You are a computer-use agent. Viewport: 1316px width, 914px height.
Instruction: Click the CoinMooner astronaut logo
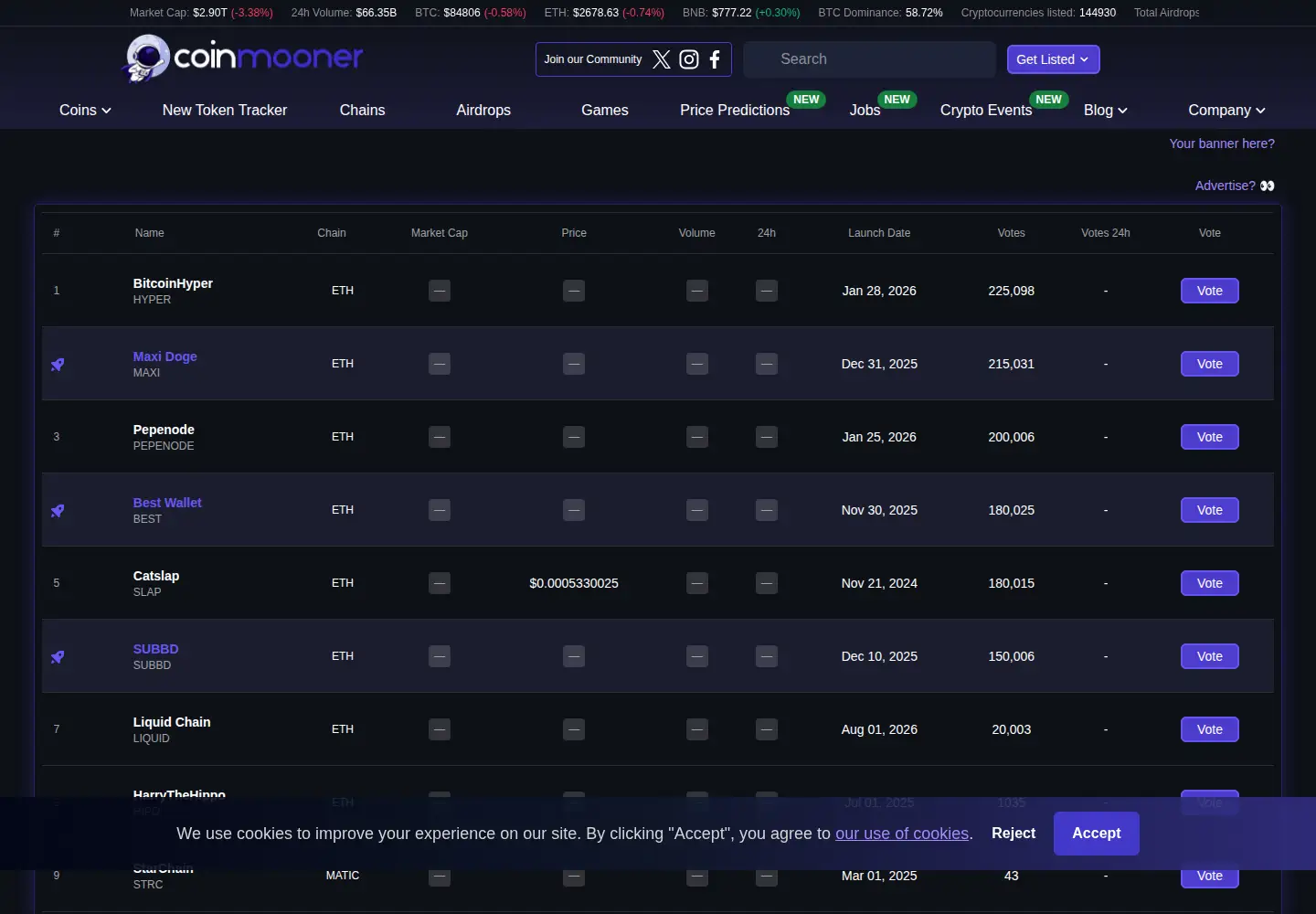pyautogui.click(x=148, y=58)
